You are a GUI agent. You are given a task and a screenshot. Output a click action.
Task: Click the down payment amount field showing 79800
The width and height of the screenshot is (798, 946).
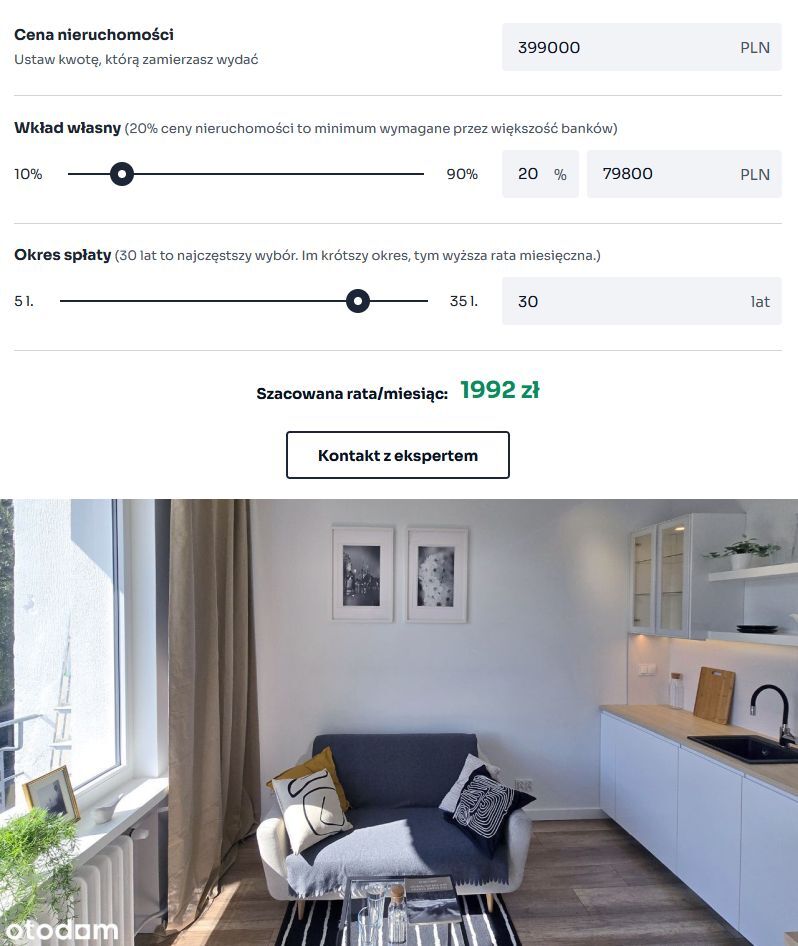click(684, 174)
